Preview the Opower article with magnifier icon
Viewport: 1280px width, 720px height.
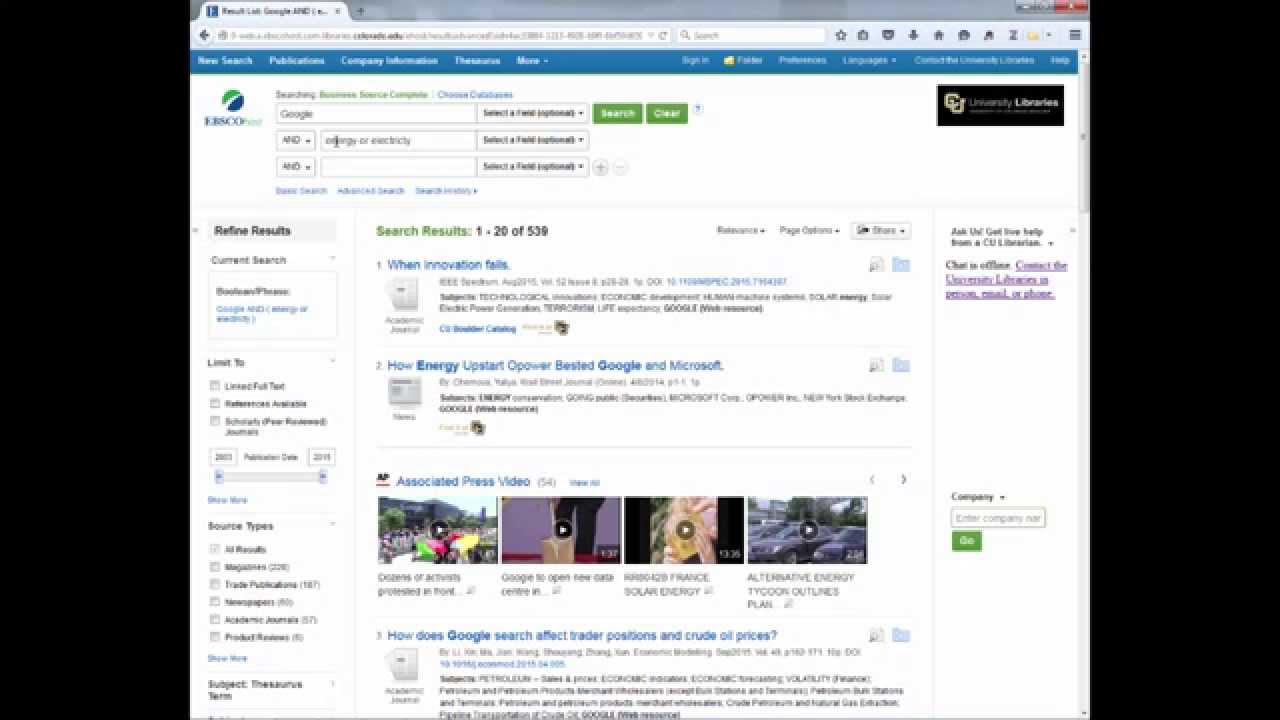(877, 366)
